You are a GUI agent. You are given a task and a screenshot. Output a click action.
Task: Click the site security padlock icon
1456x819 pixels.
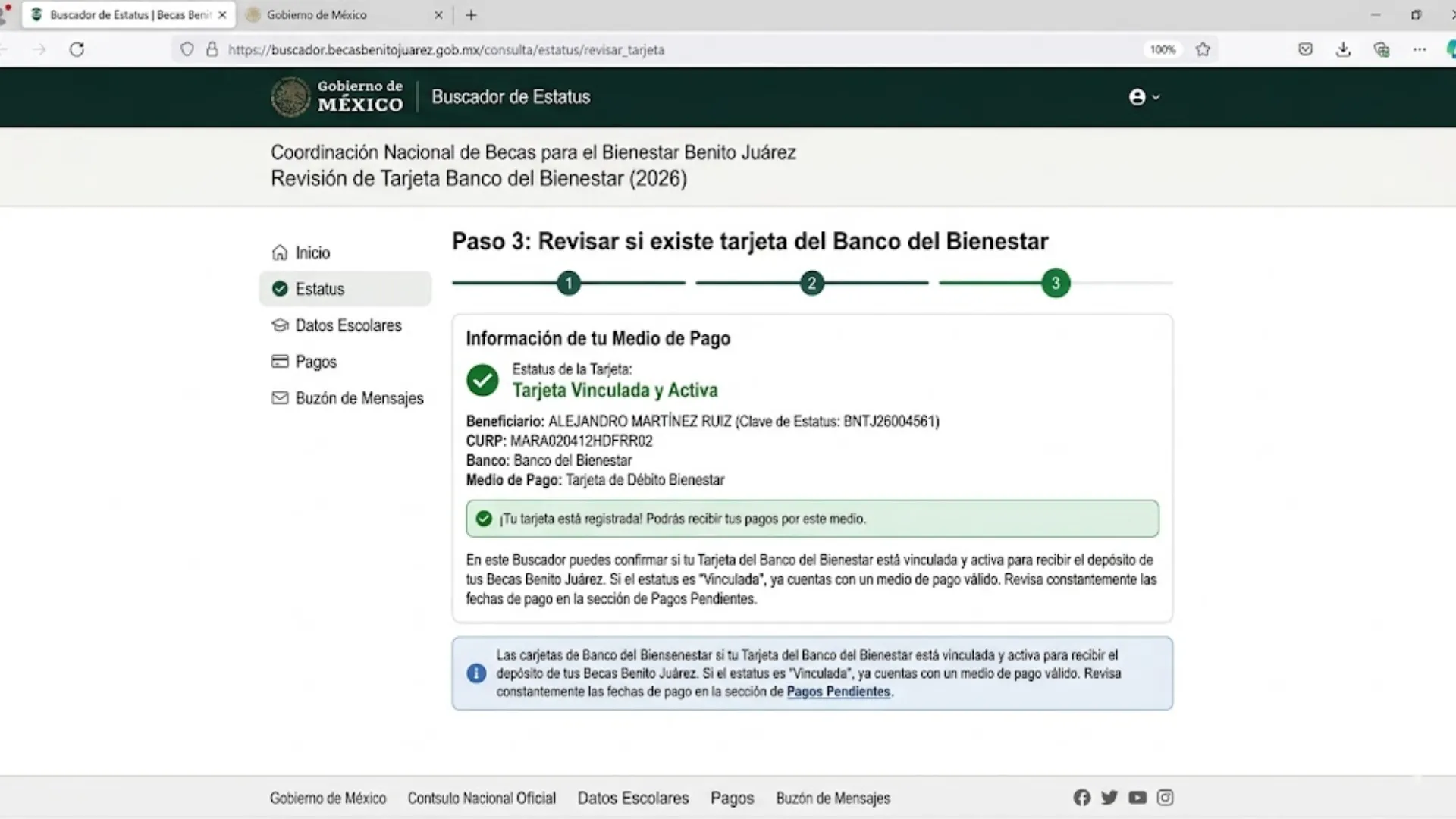pyautogui.click(x=212, y=49)
